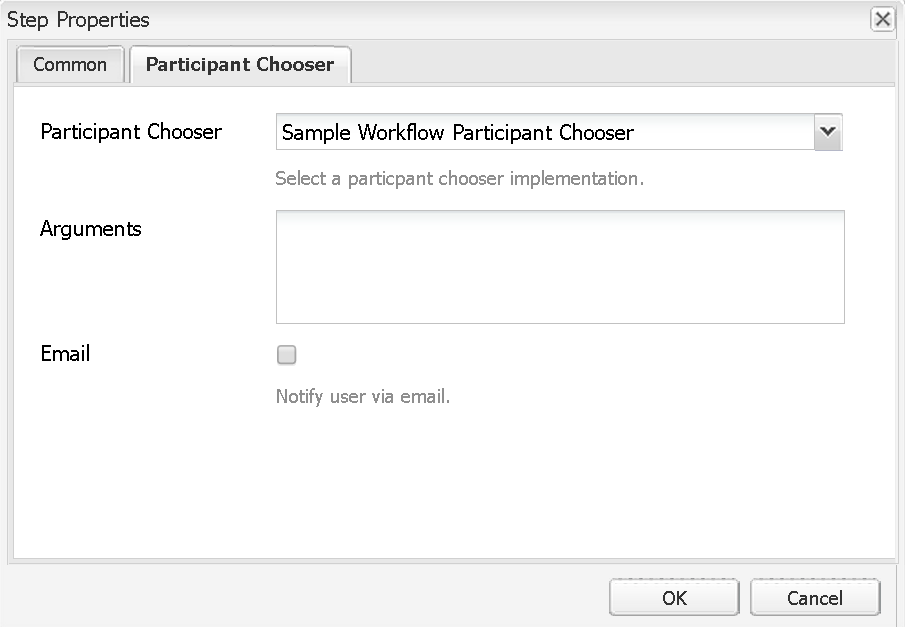Enable the Email notification checkbox

(x=287, y=355)
